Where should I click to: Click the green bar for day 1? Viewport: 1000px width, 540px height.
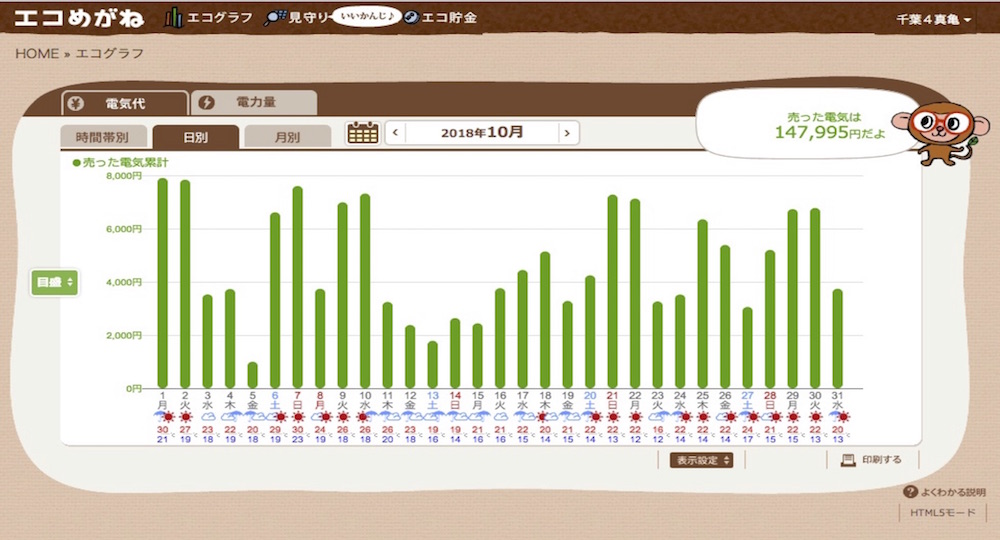click(162, 284)
